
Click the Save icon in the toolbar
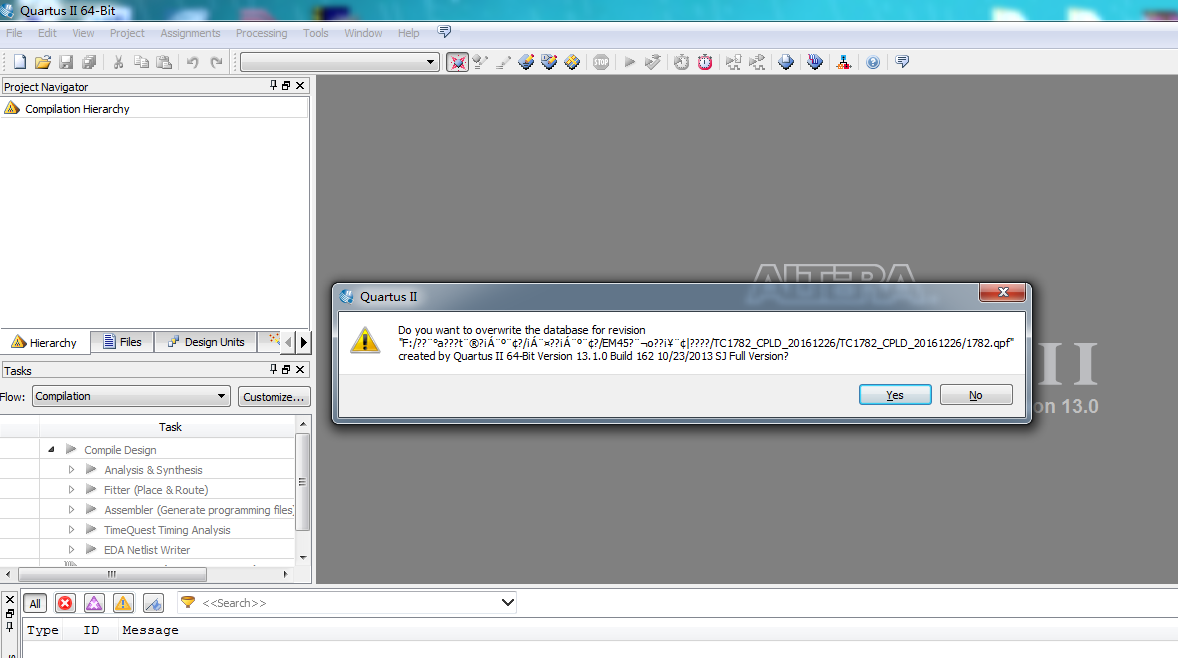tap(66, 62)
